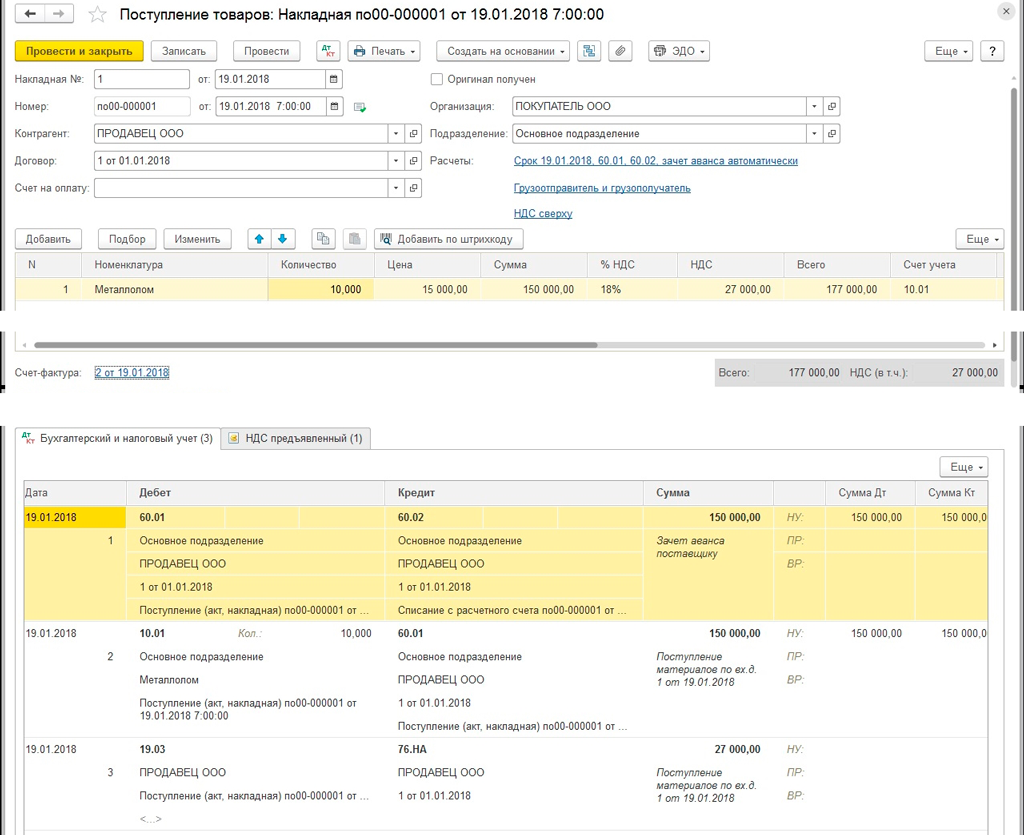This screenshot has height=835, width=1024.
Task: Move table row up with blue arrow
Action: (x=259, y=239)
